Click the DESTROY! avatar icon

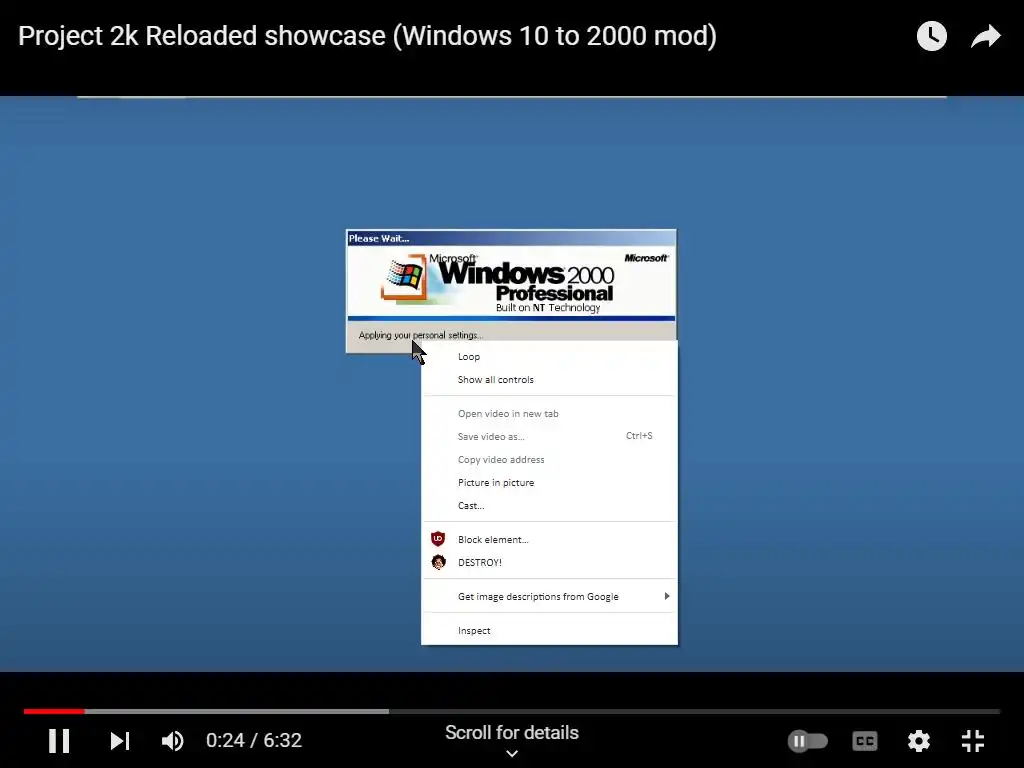coord(438,562)
